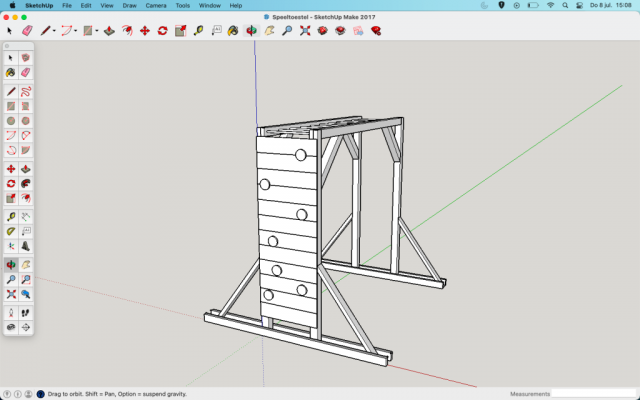Pick the Axes tool in side palette

11,246
